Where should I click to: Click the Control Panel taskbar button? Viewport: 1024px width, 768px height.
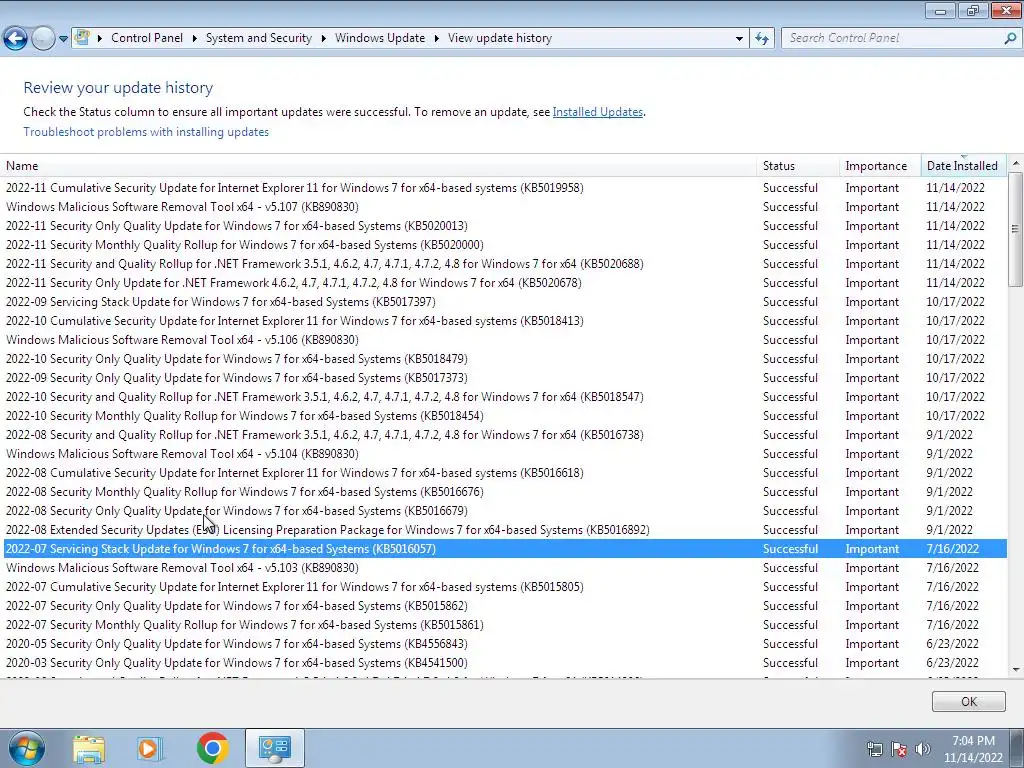[274, 748]
